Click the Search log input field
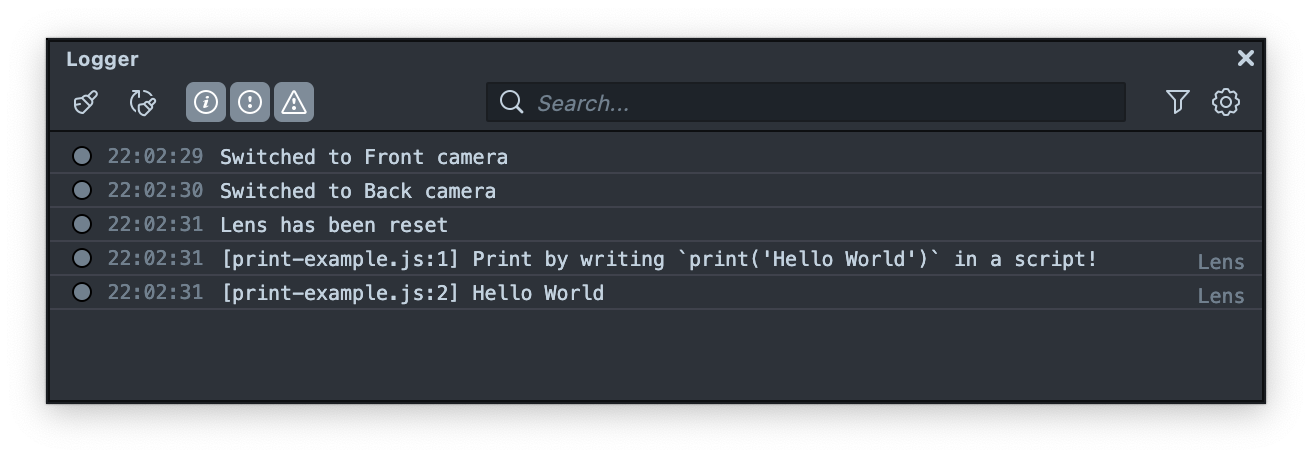 820,103
